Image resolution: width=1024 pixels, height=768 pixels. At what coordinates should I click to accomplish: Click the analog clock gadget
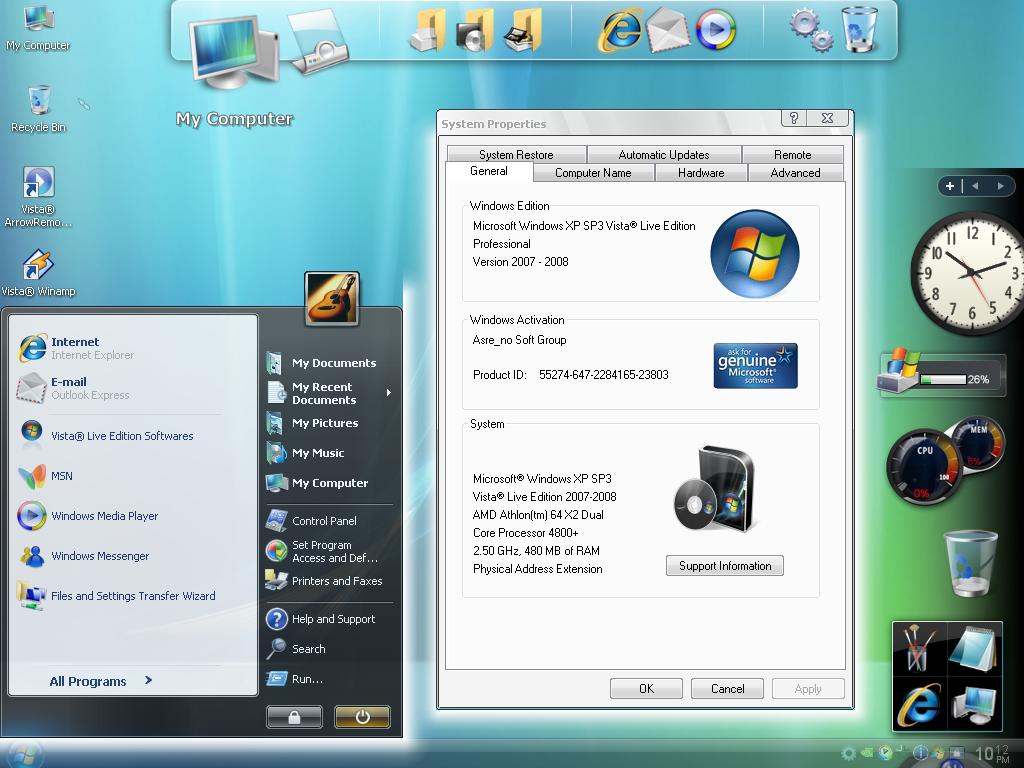967,272
